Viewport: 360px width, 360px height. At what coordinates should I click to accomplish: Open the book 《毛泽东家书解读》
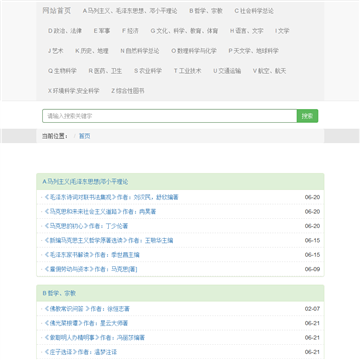tap(92, 255)
